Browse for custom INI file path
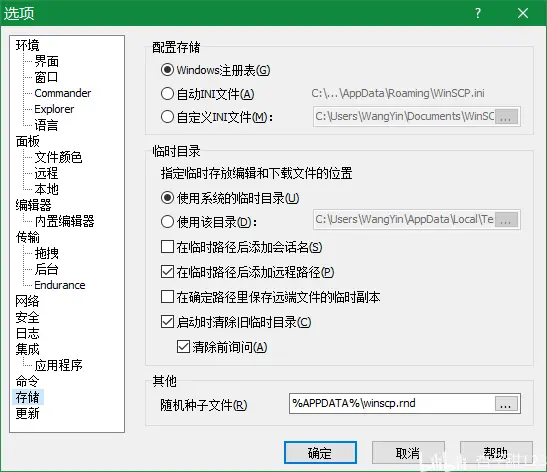The height and width of the screenshot is (472, 547). [506, 117]
